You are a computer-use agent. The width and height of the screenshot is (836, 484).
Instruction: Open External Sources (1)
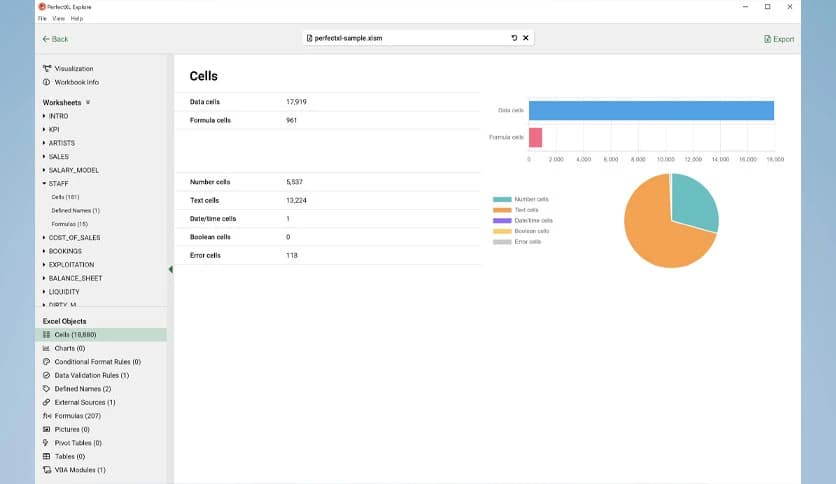click(79, 402)
